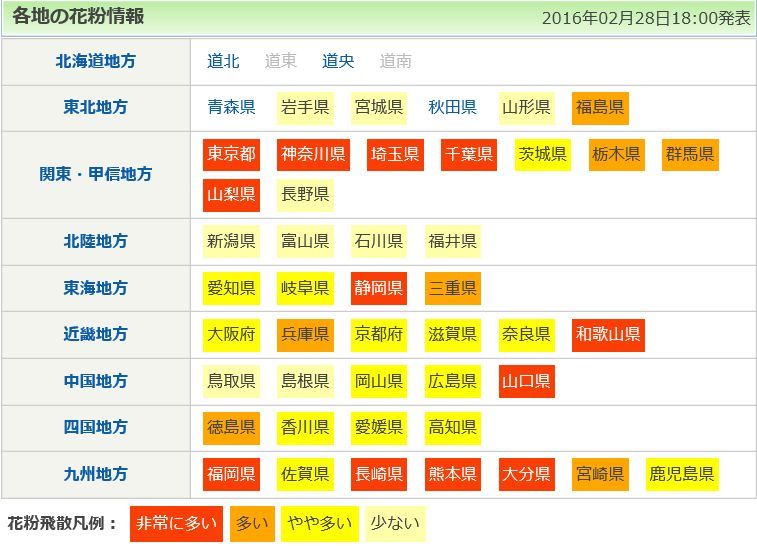Open 福岡県 pollen details

tap(231, 474)
